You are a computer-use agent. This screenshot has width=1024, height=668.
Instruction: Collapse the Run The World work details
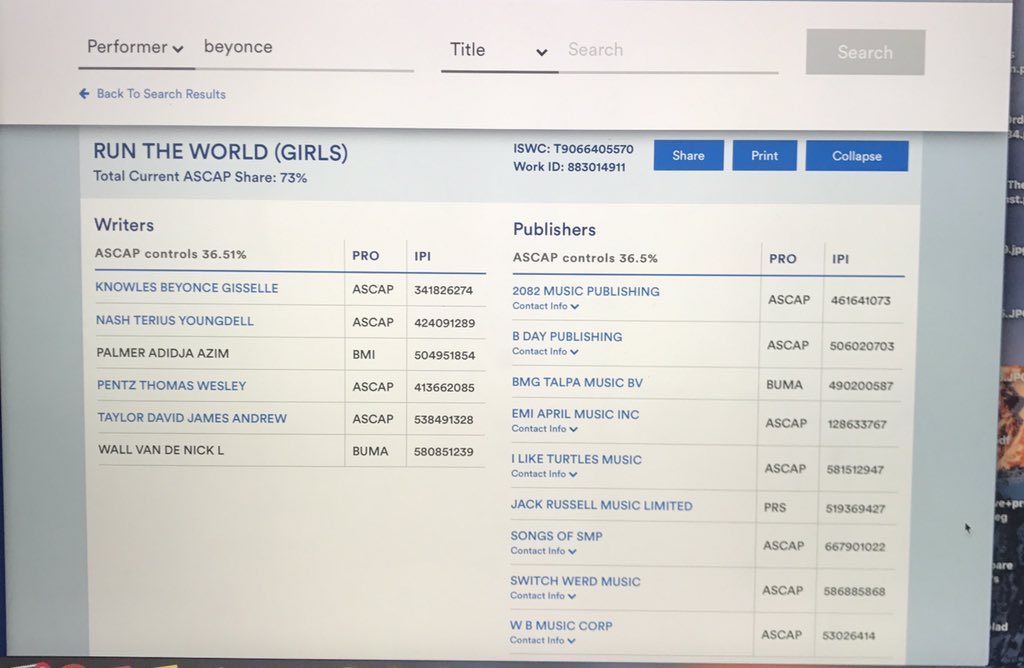tap(856, 156)
